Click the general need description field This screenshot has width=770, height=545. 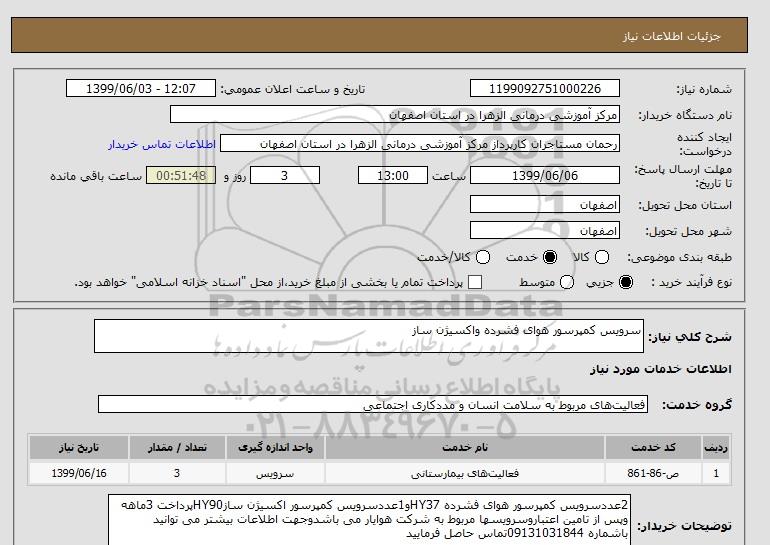tap(369, 336)
